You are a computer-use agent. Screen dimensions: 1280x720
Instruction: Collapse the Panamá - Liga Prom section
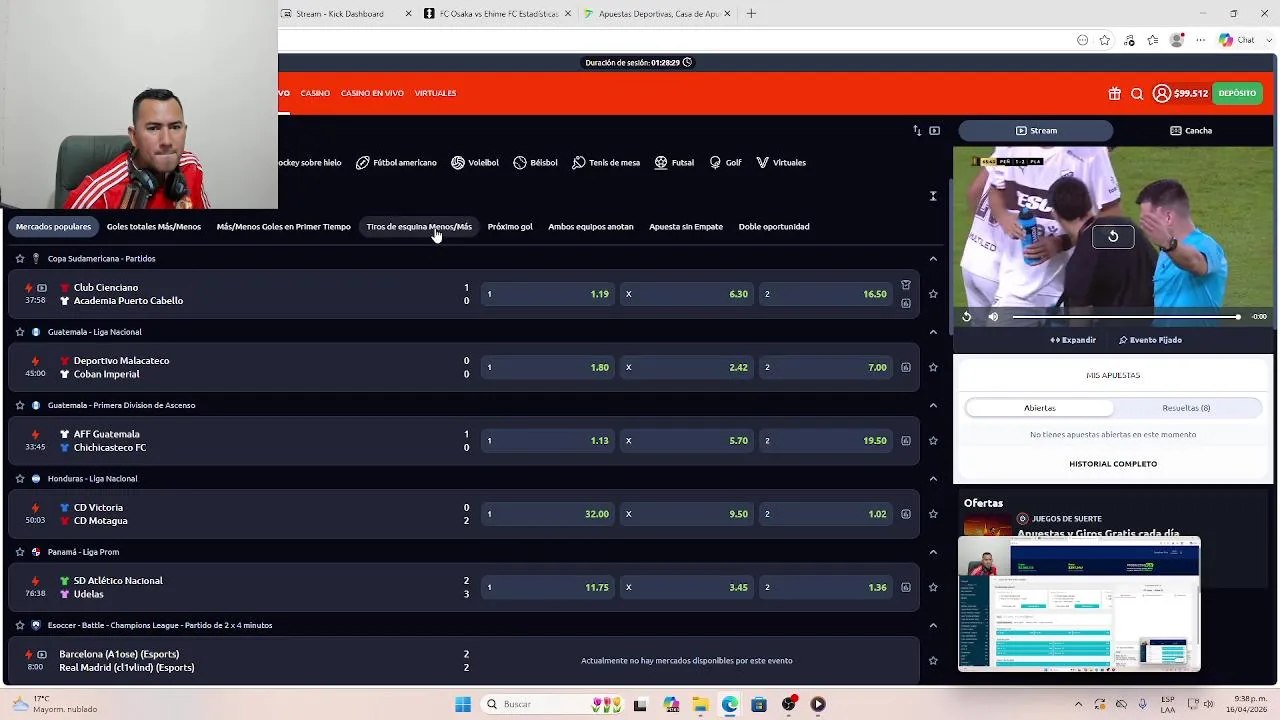pos(933,552)
